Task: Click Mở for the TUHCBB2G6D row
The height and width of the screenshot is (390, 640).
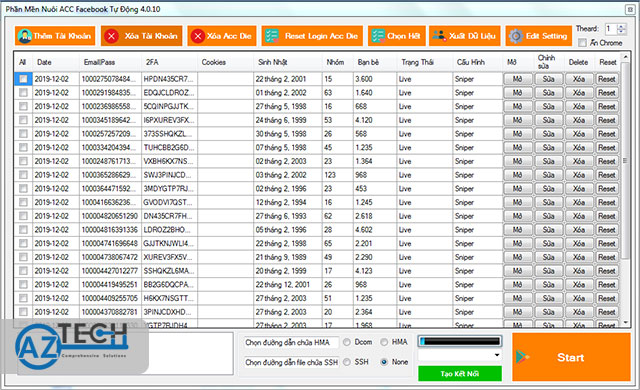Action: point(518,147)
